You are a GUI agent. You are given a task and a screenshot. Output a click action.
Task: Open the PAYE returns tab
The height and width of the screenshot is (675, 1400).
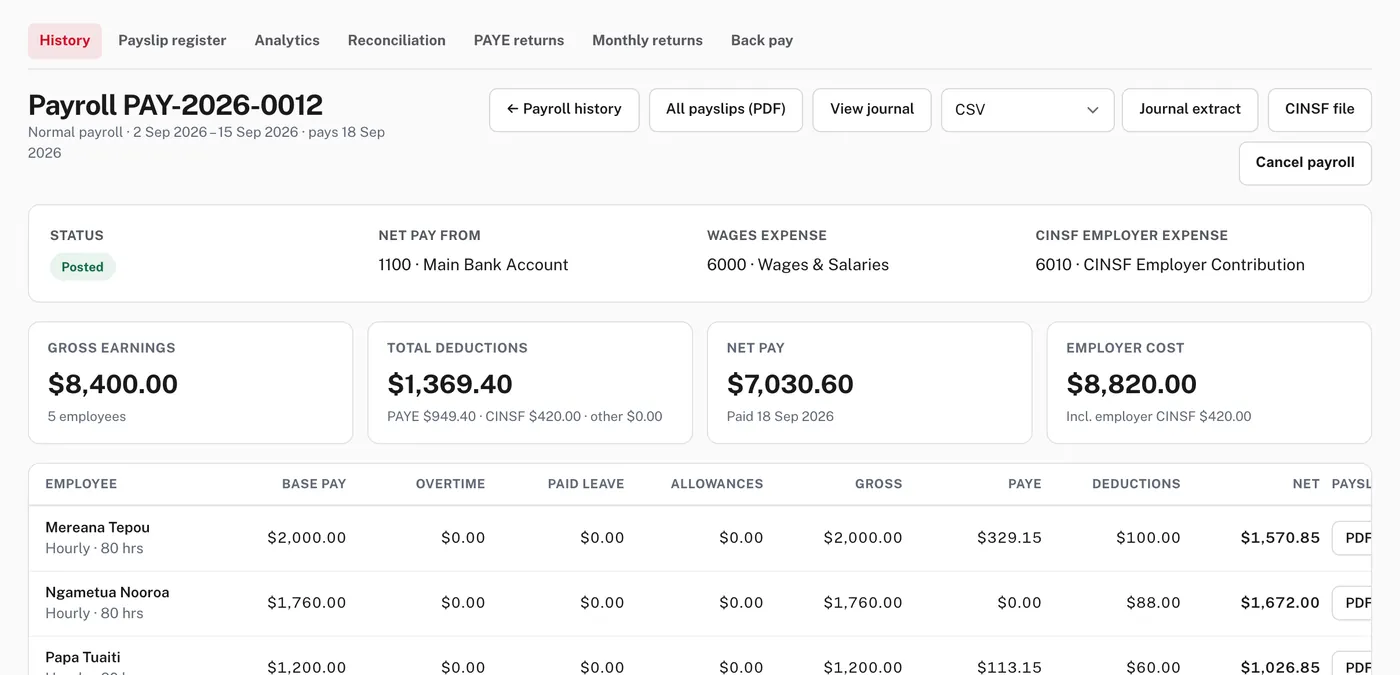coord(519,41)
